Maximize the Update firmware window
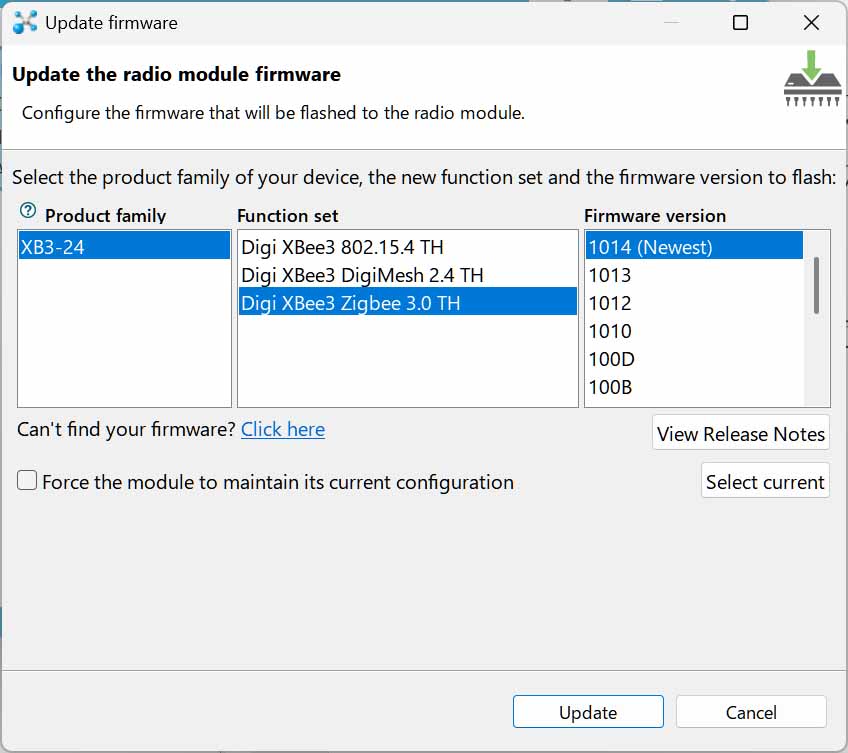 coord(740,23)
